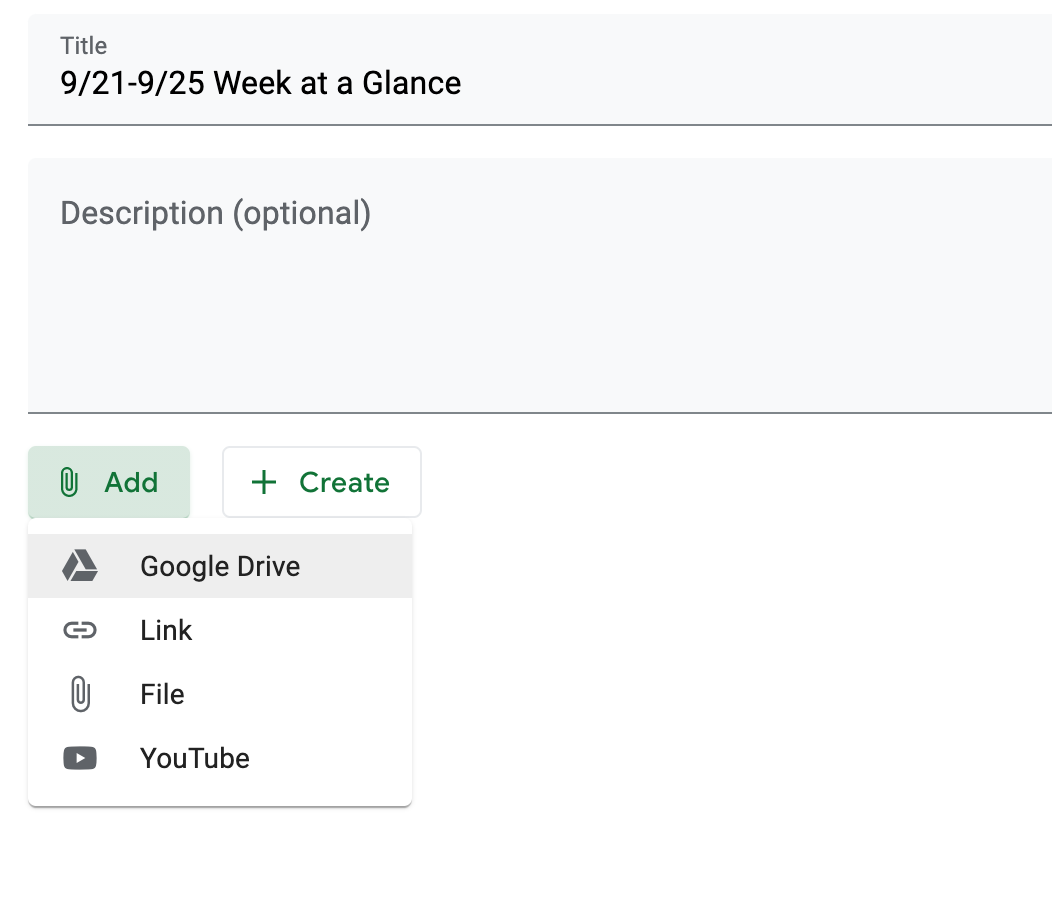Viewport: 1052px width, 900px height.
Task: Click the YouTube play icon
Action: click(80, 758)
